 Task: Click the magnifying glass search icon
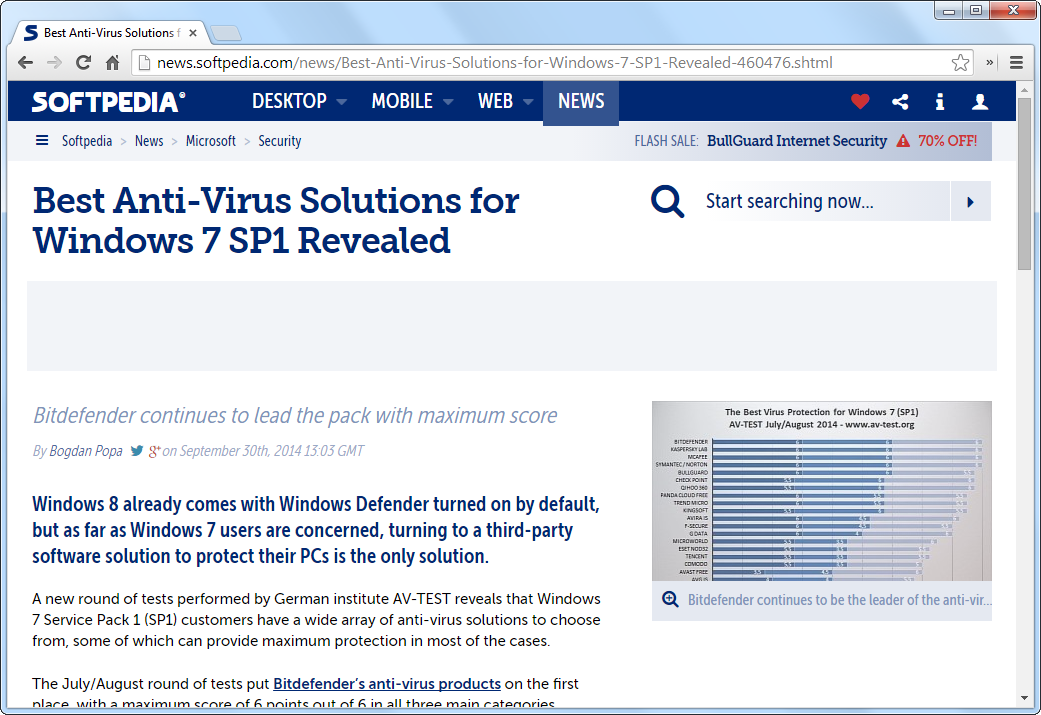(668, 201)
